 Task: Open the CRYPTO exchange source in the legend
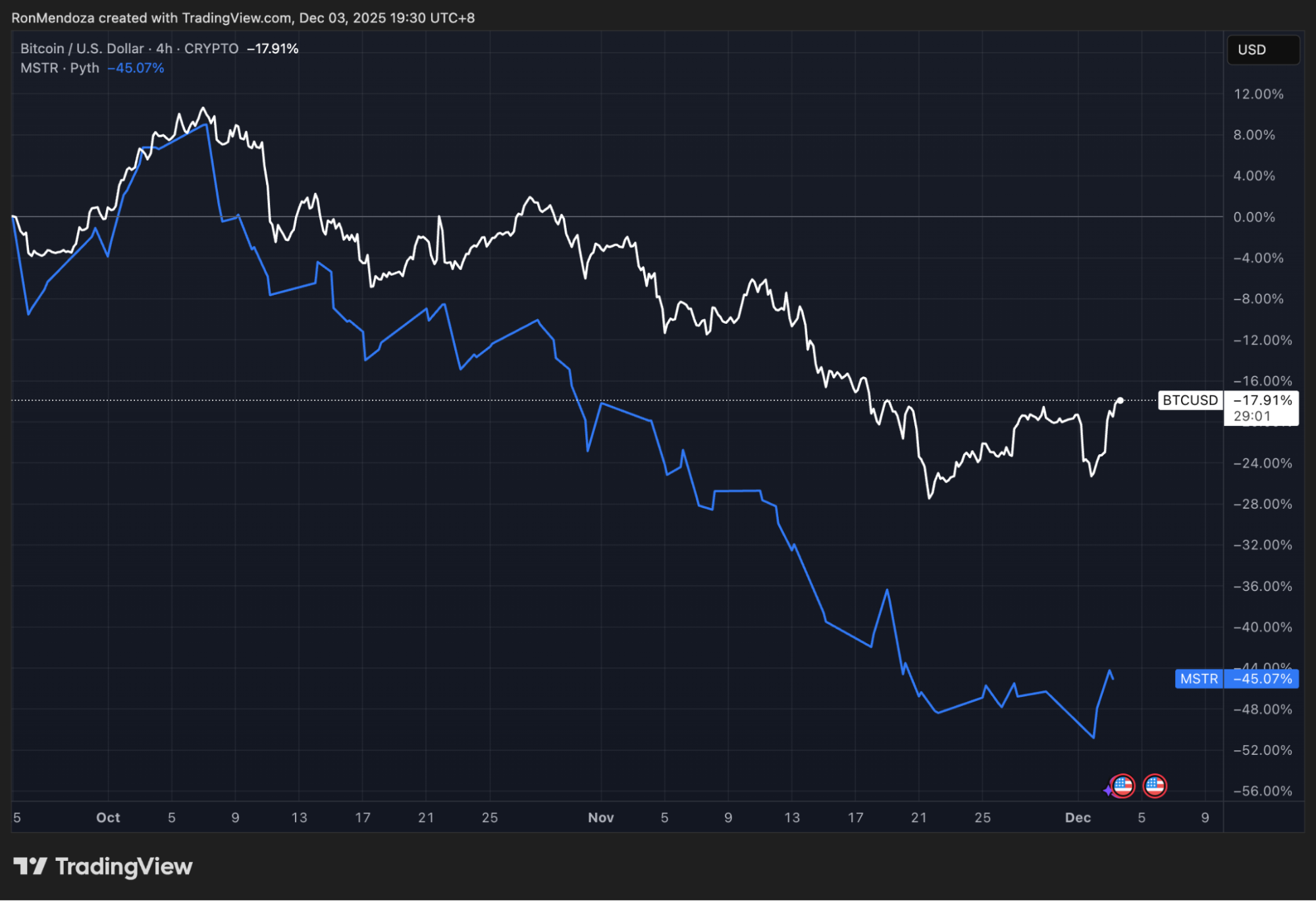point(209,47)
